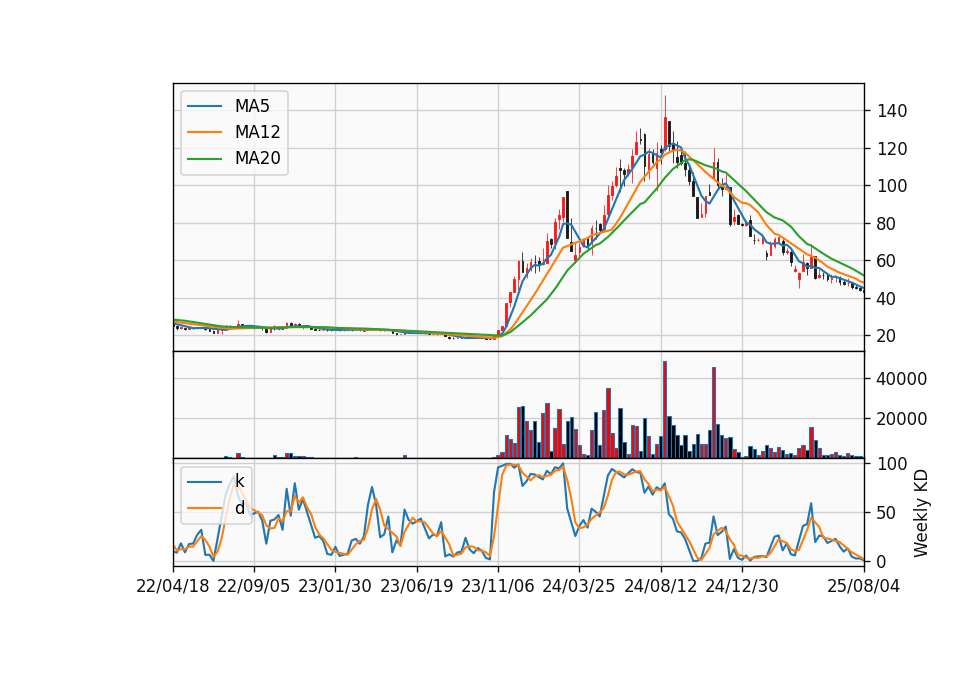The height and width of the screenshot is (690, 960).
Task: Click the MA12 legend label
Action: [x=257, y=132]
